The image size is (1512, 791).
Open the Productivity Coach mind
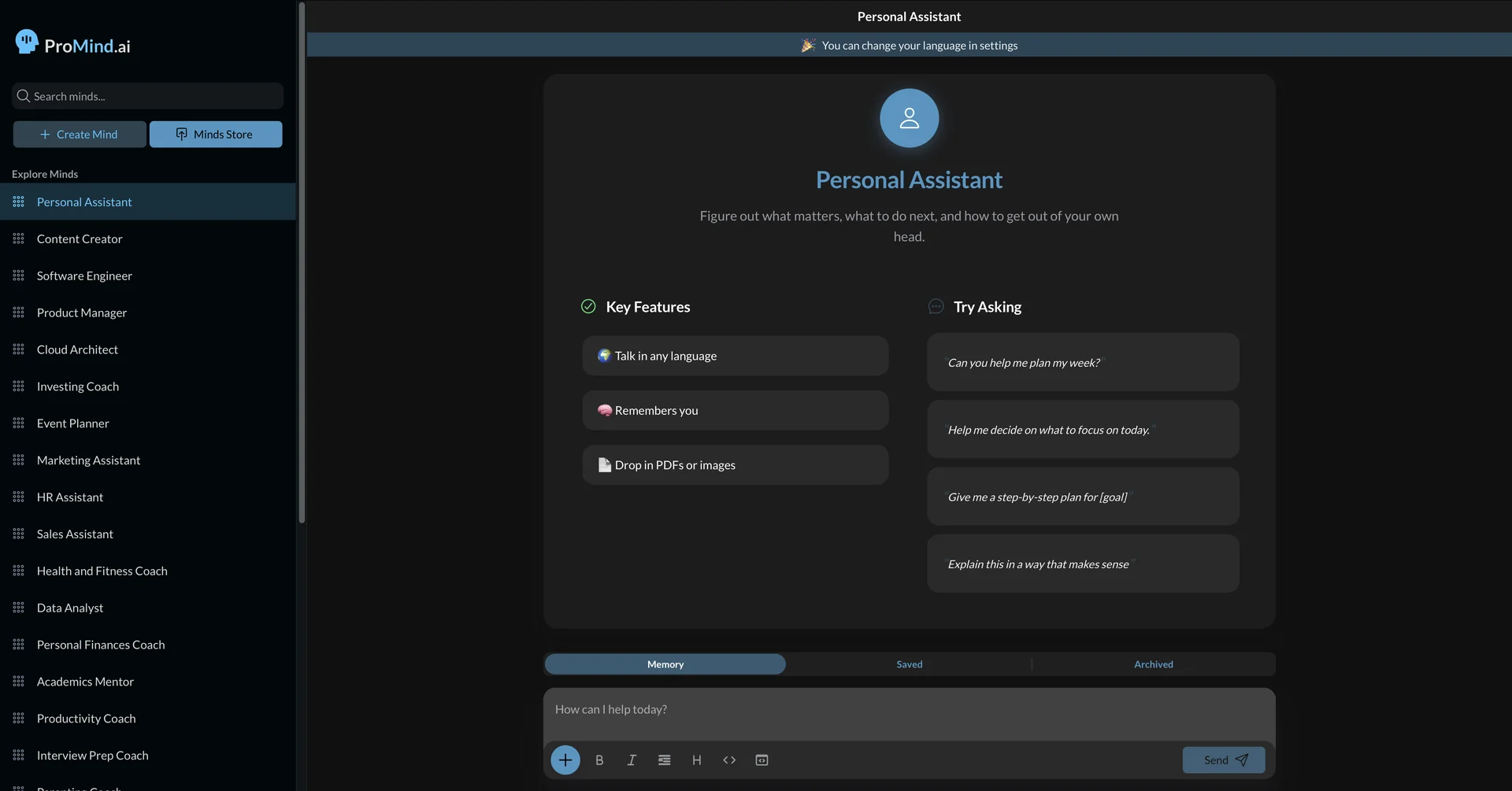148,719
